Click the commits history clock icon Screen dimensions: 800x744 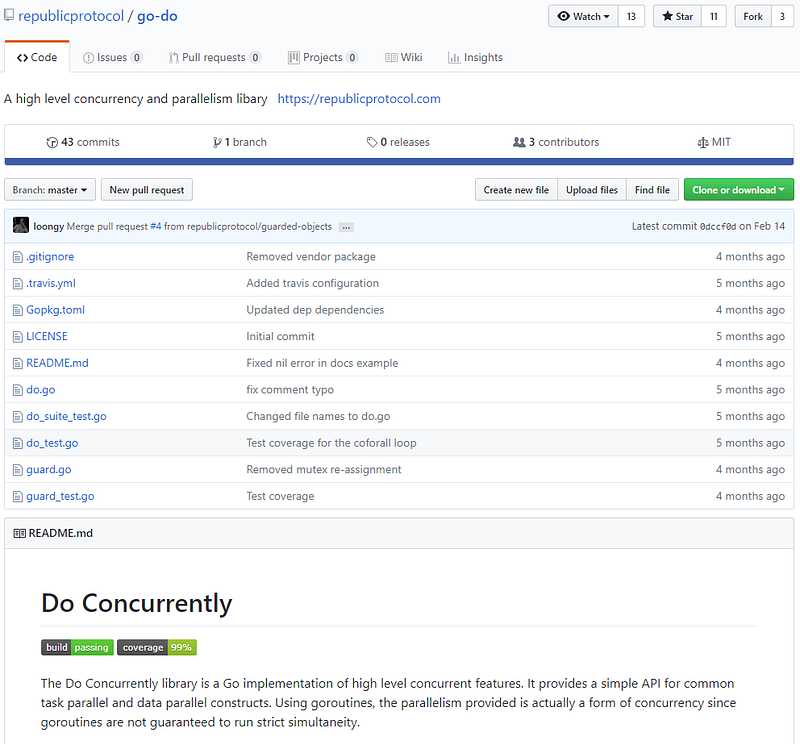coord(52,142)
